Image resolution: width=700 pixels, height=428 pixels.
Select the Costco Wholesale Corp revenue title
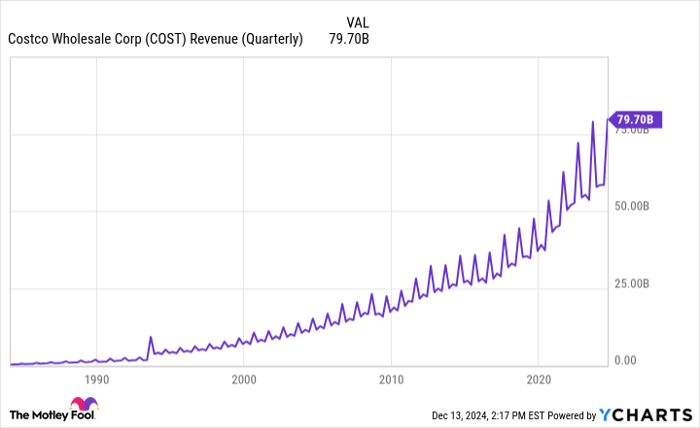click(155, 40)
